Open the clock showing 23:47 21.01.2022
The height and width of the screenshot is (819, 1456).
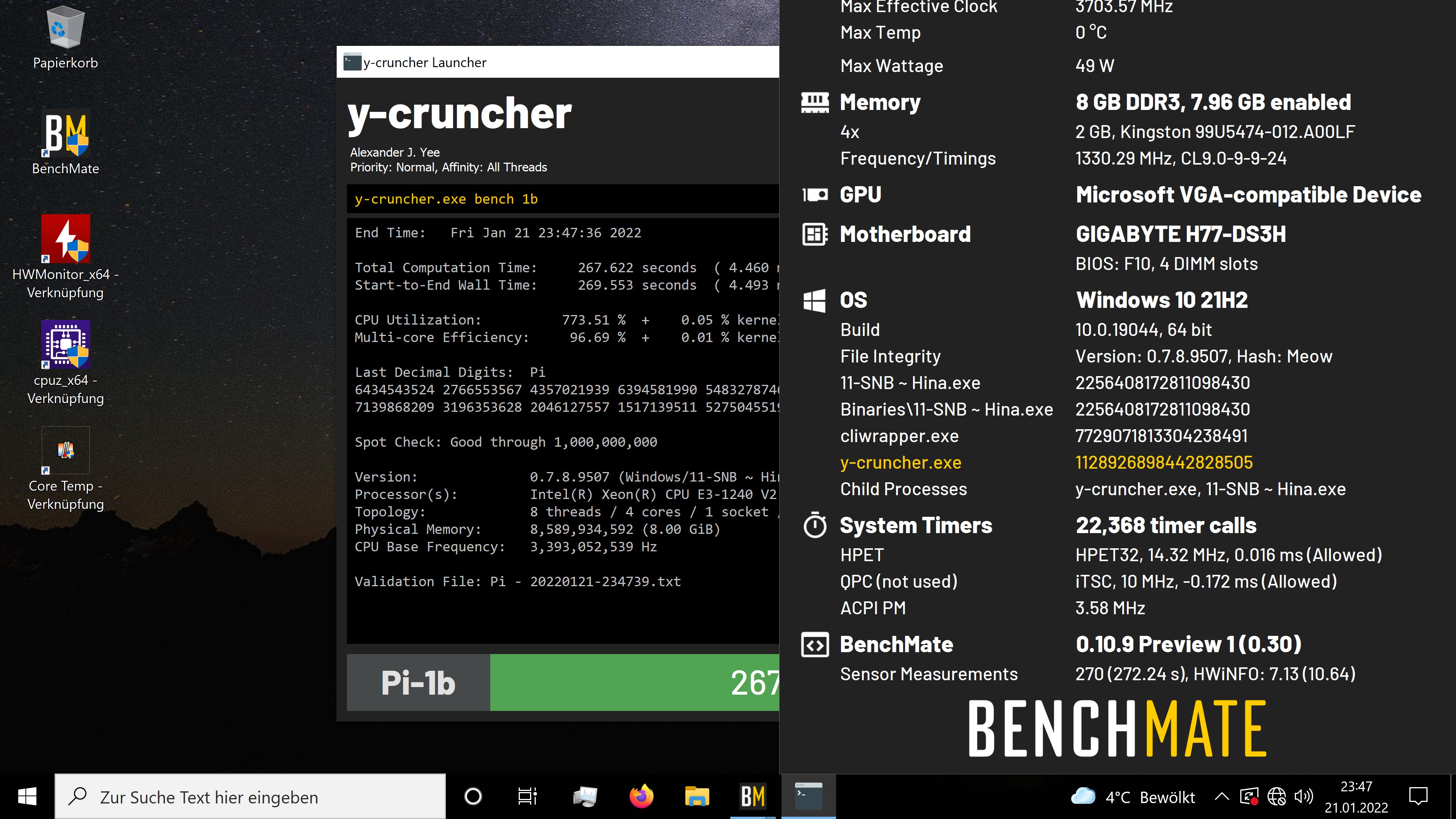pos(1356,797)
